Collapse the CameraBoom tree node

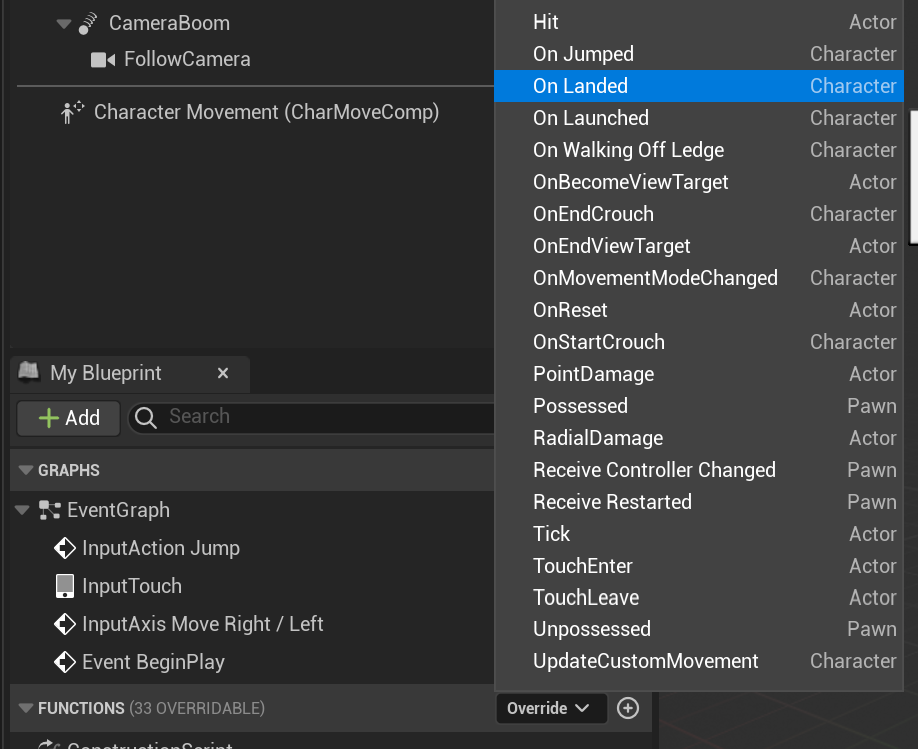pyautogui.click(x=64, y=23)
